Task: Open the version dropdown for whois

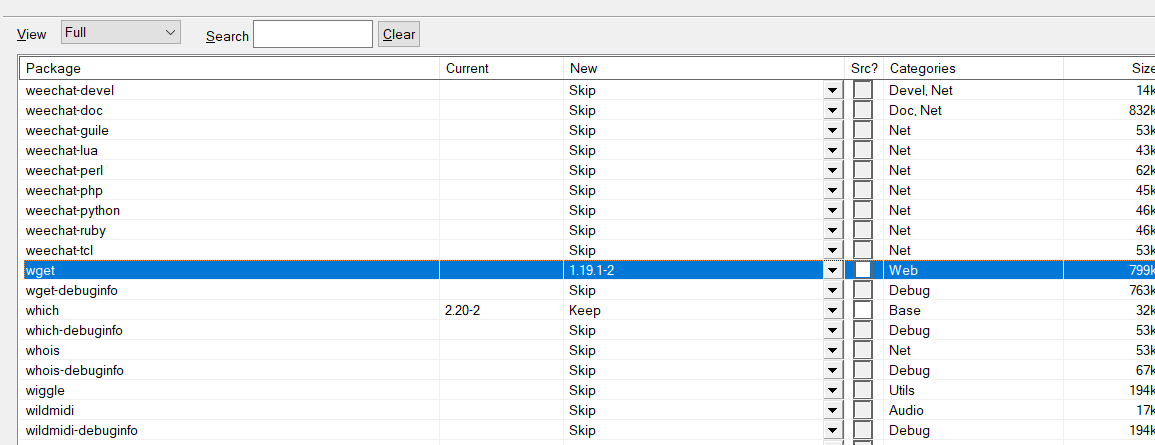Action: pos(833,350)
